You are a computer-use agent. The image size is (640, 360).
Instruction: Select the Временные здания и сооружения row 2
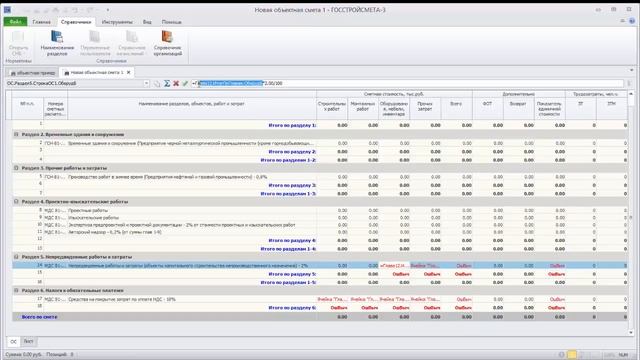tap(320, 143)
